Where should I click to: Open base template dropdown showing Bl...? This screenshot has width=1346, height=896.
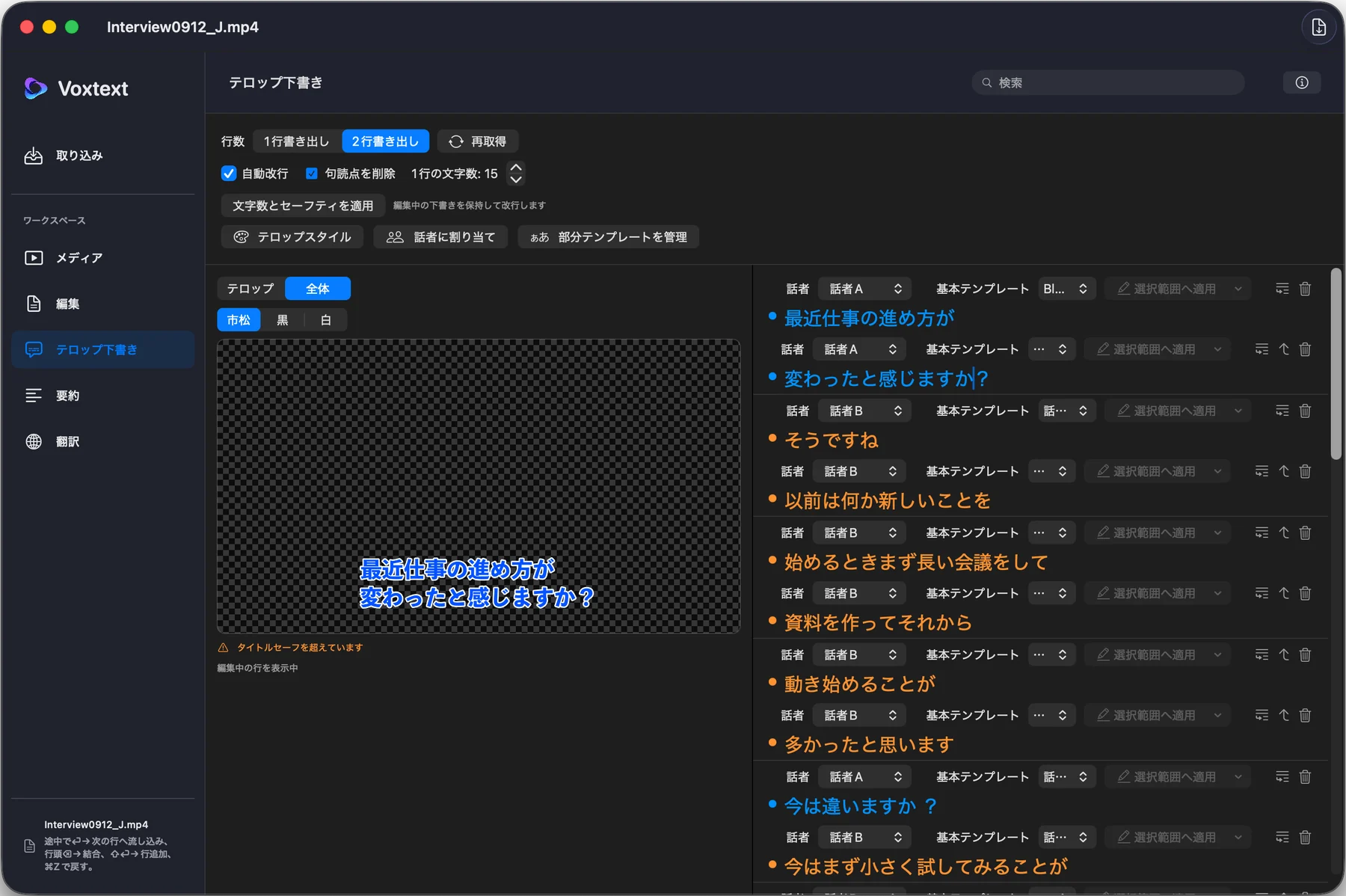[x=1066, y=289]
